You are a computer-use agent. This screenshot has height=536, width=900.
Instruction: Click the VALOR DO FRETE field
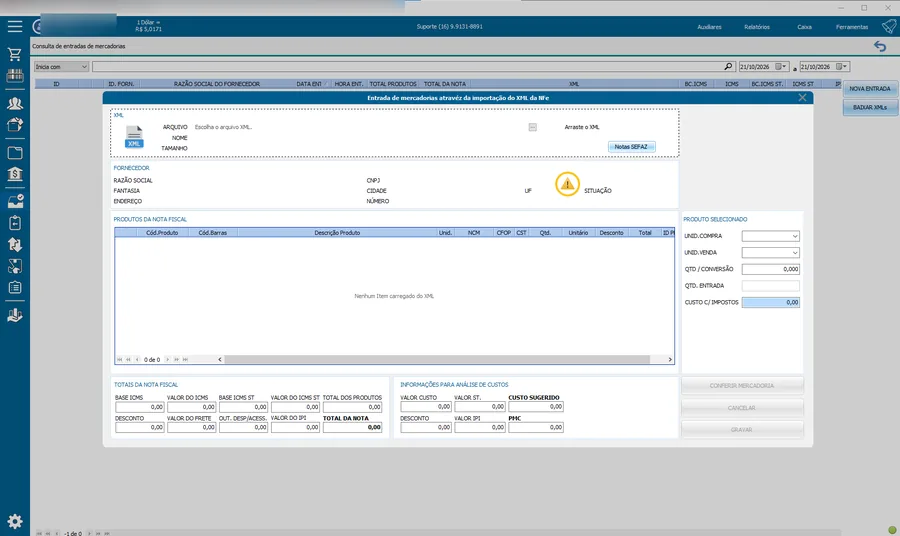191,428
